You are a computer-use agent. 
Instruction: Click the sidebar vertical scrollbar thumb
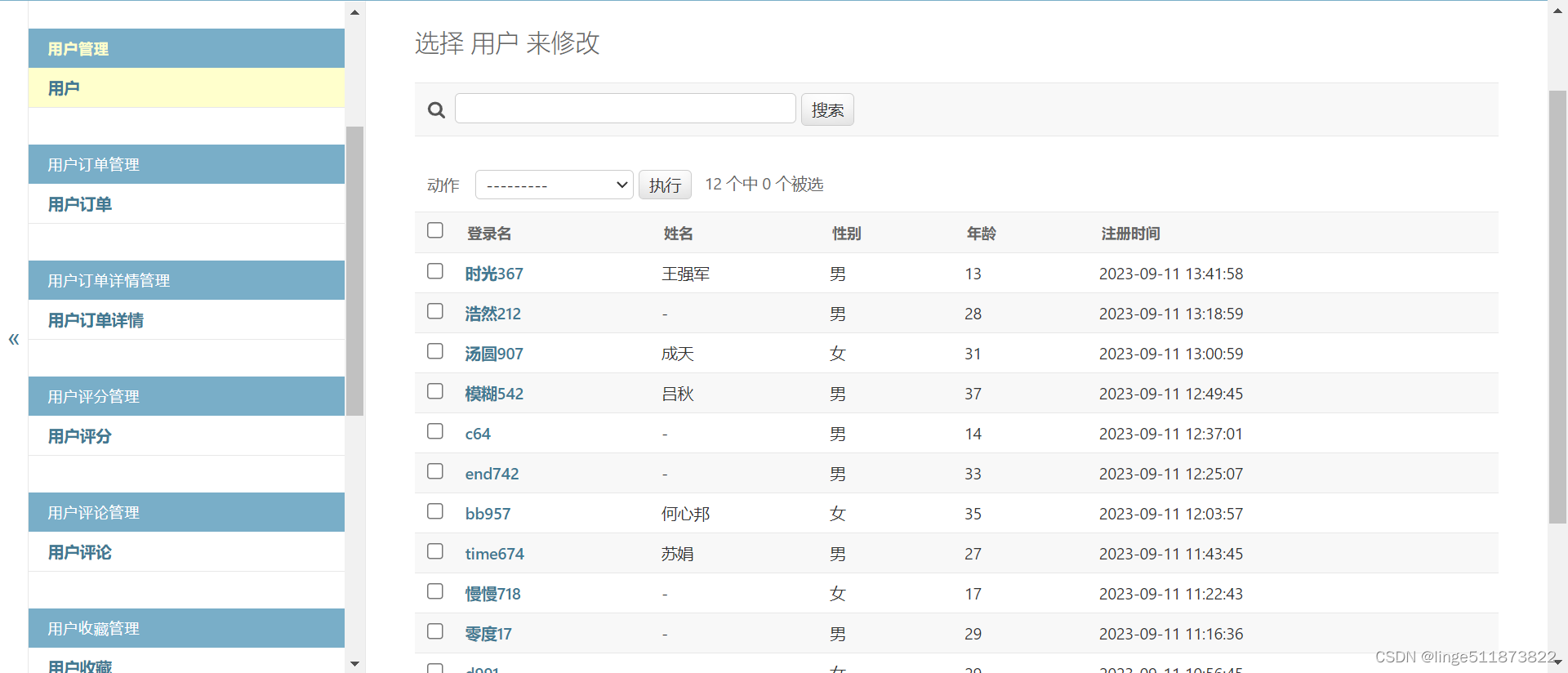[354, 271]
